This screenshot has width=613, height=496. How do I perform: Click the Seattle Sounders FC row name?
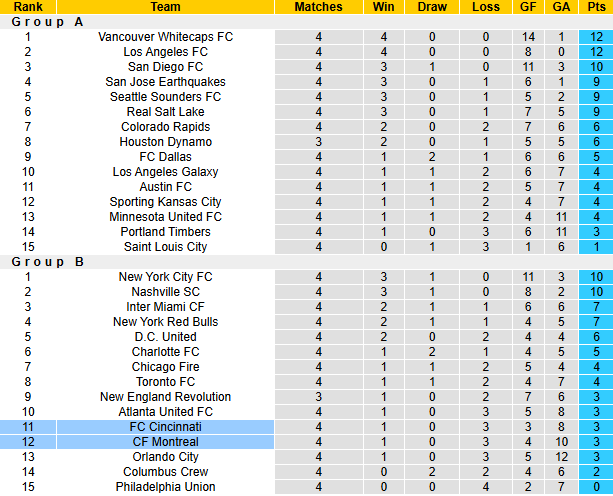[165, 97]
